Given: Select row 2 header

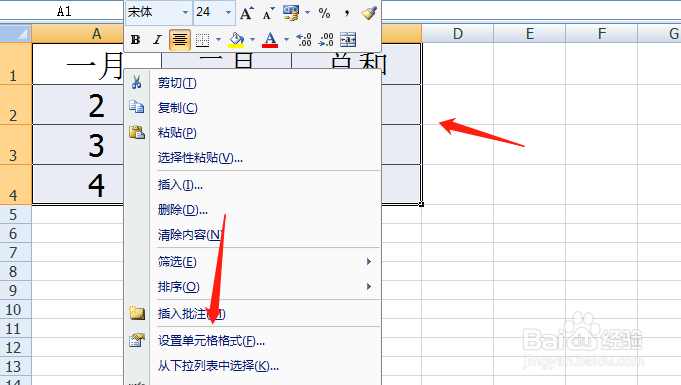Looking at the screenshot, I should pos(16,105).
